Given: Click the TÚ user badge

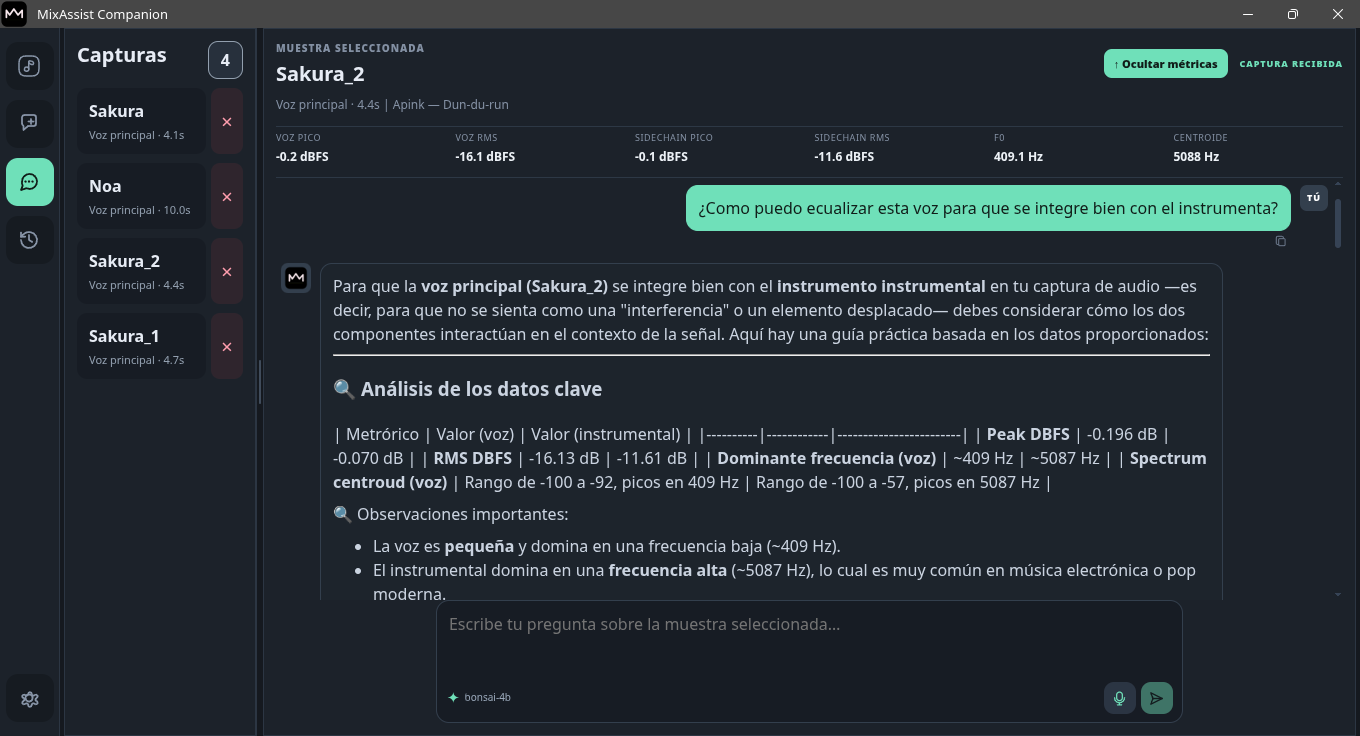Looking at the screenshot, I should pos(1314,198).
